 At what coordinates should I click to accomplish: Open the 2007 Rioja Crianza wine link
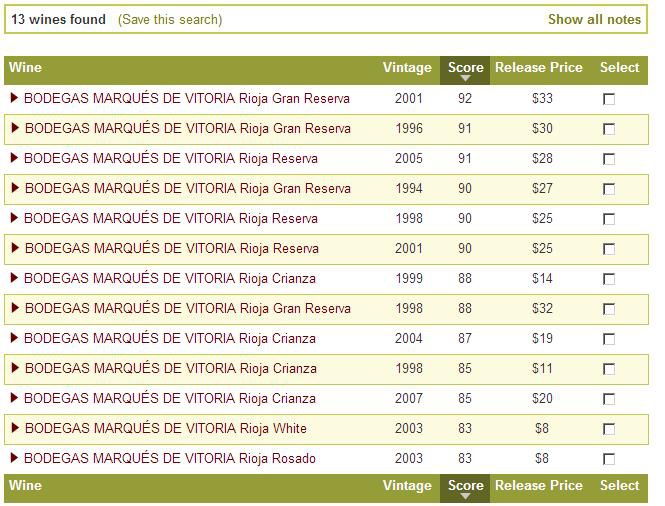[170, 398]
